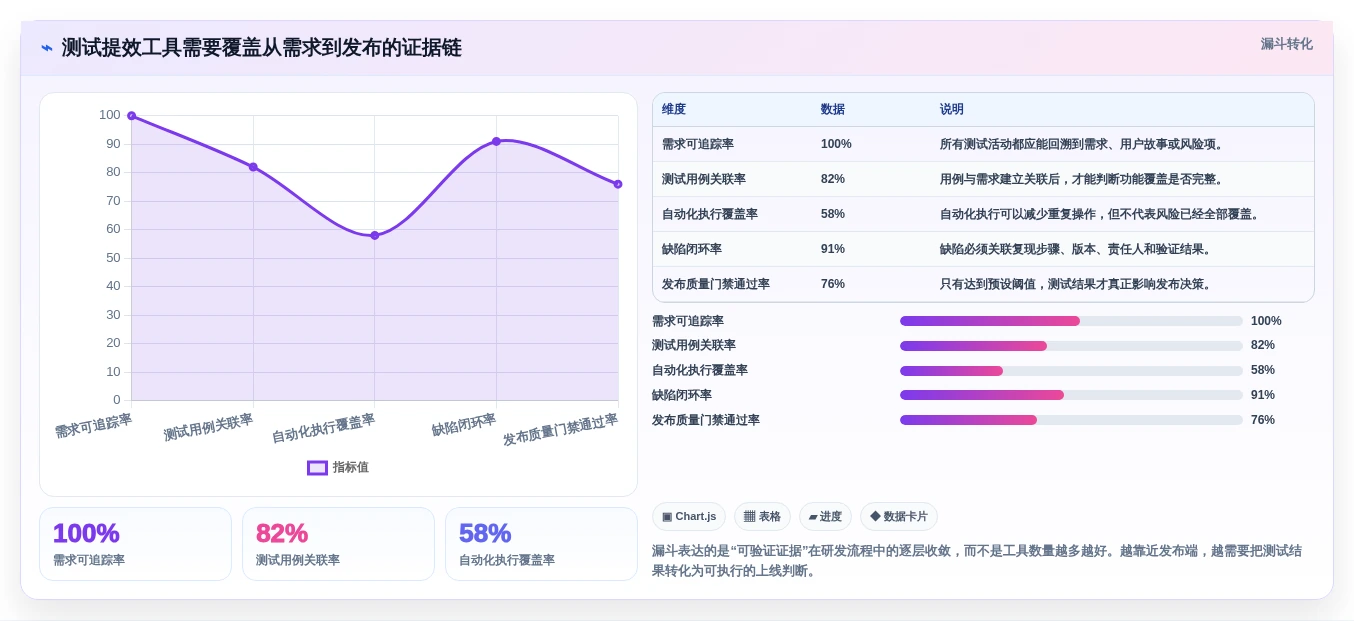Click the 100% value in the table
1354x621 pixels.
(836, 144)
